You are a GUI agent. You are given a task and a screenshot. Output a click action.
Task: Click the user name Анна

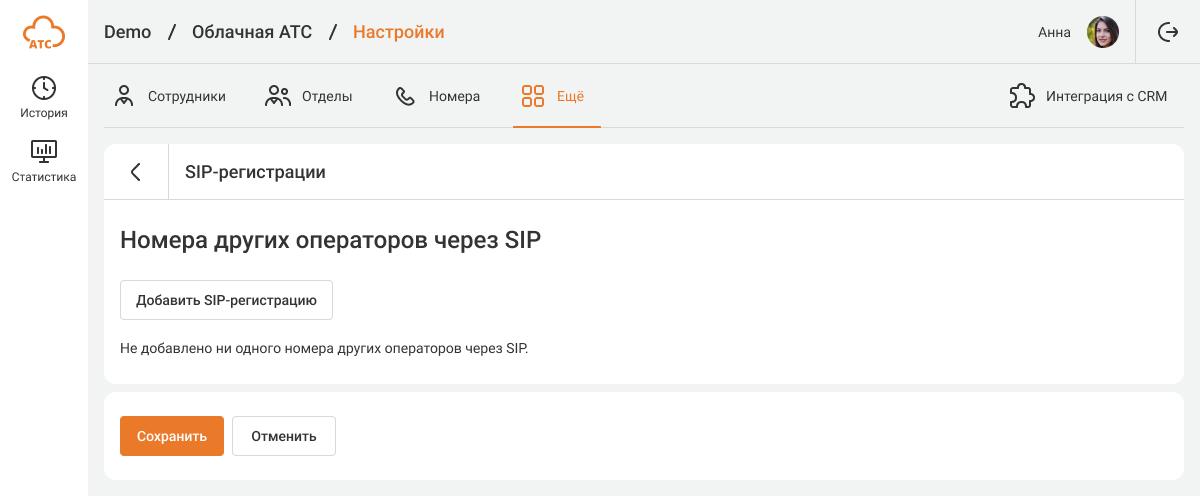pyautogui.click(x=1054, y=32)
